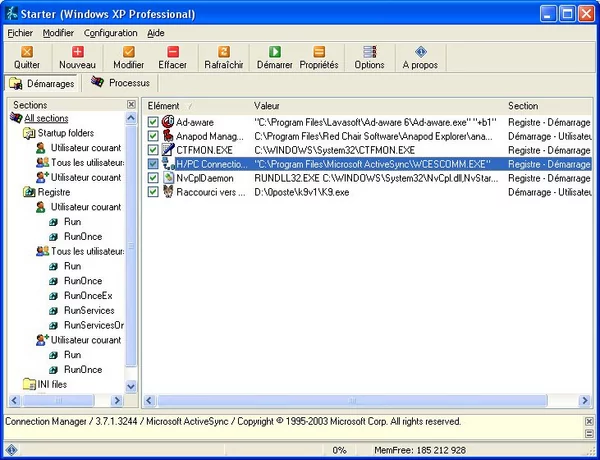Screen dimensions: 600x460
Task: Open the Fichier menu
Action: (20, 33)
